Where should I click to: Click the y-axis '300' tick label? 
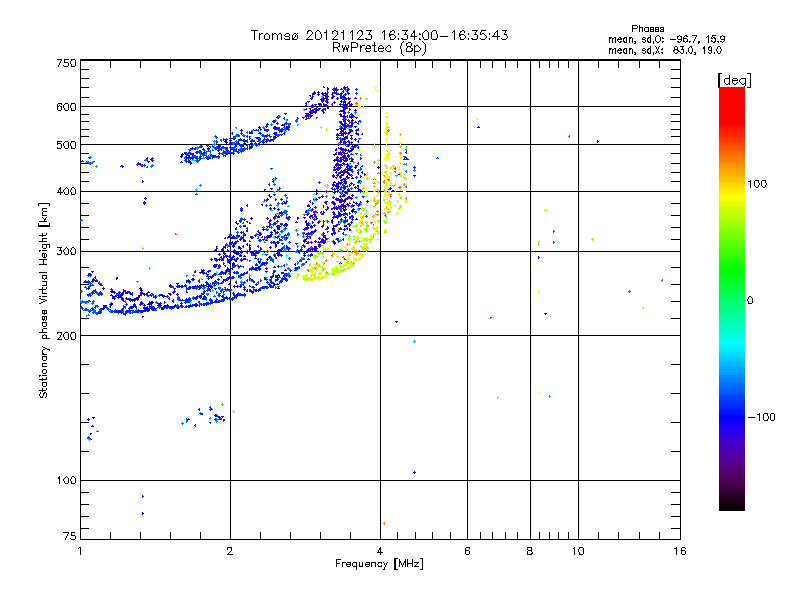tap(66, 251)
